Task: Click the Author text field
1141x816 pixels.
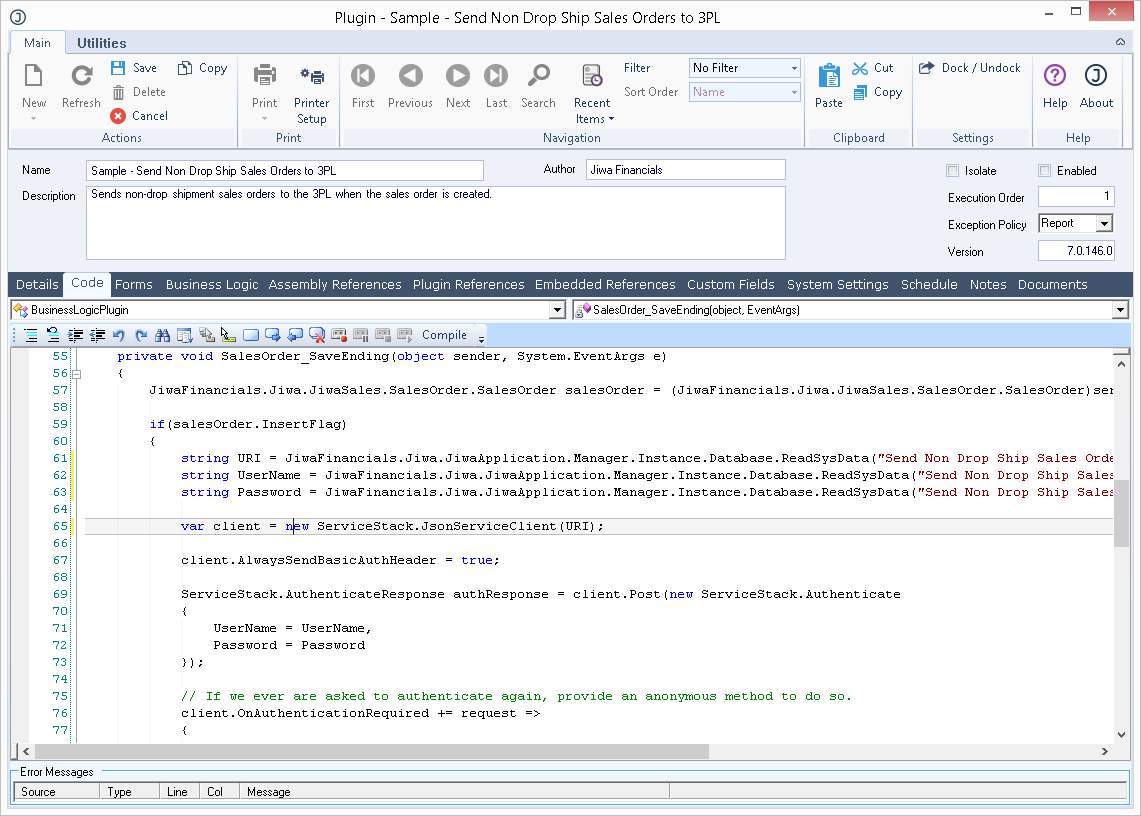Action: point(685,170)
